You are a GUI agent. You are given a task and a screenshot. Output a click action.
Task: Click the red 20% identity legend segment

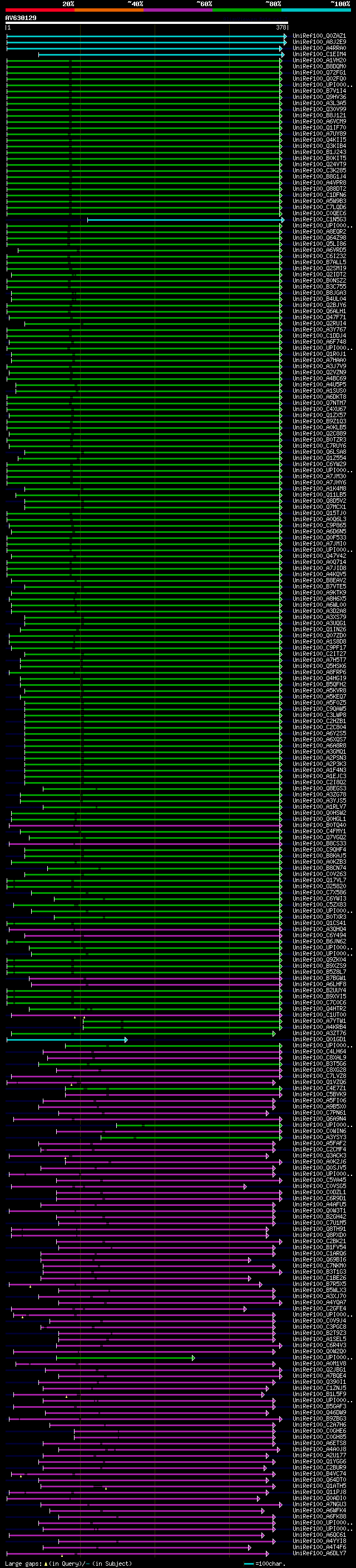40,11
